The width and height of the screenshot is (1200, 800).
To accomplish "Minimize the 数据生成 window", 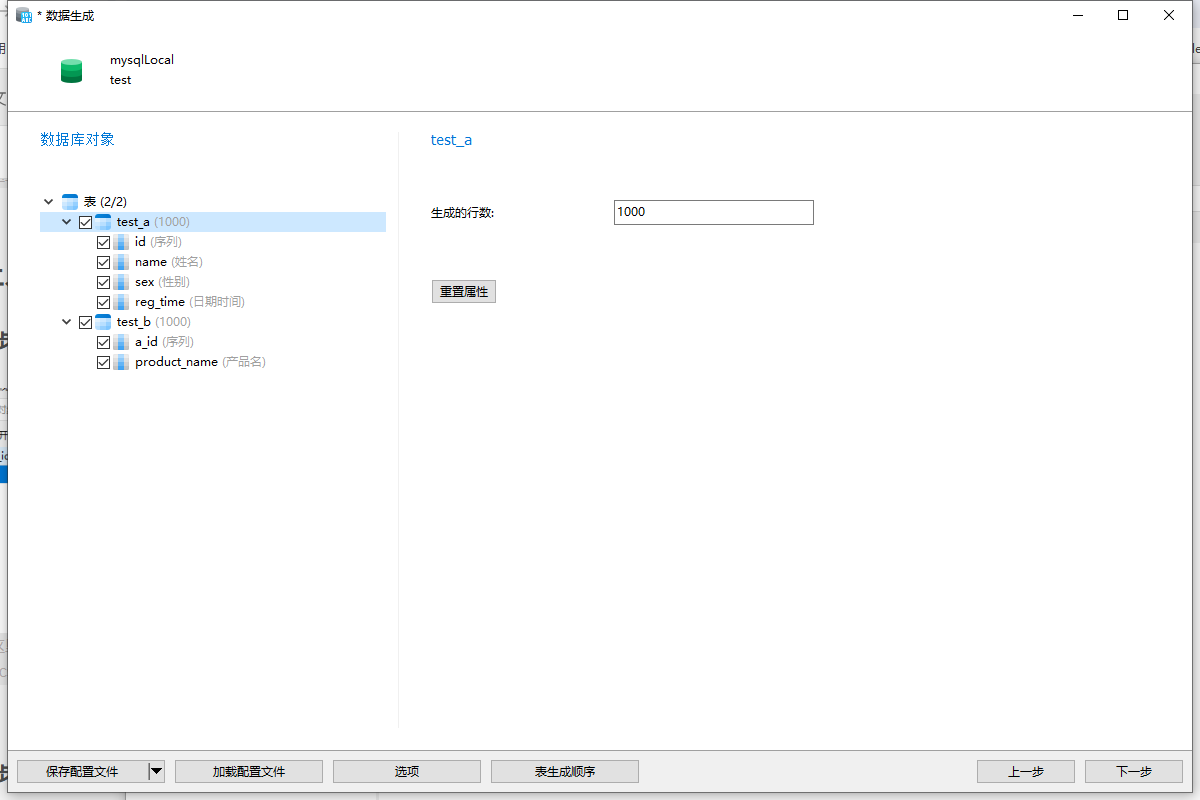I will [x=1077, y=15].
